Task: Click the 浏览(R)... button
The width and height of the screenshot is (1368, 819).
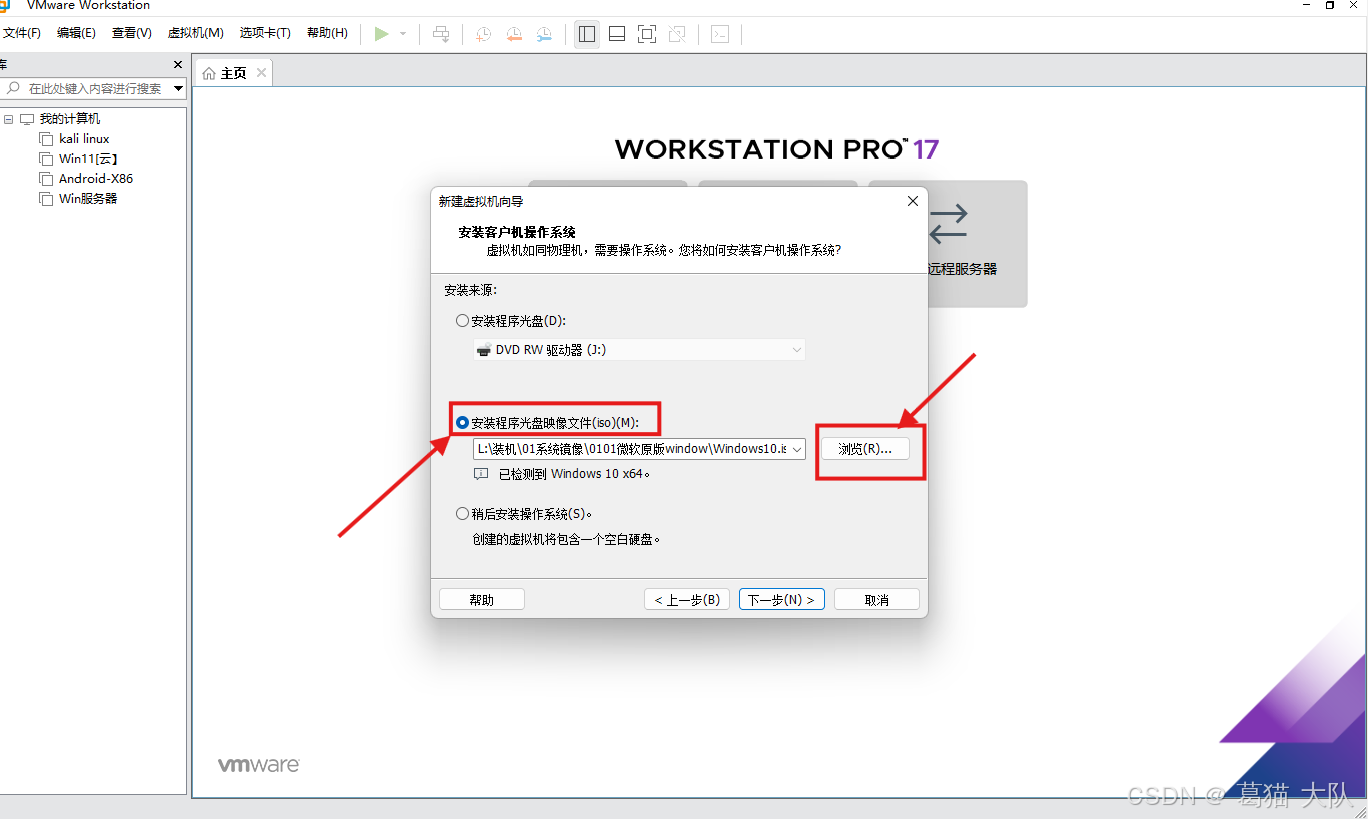Action: pyautogui.click(x=865, y=449)
